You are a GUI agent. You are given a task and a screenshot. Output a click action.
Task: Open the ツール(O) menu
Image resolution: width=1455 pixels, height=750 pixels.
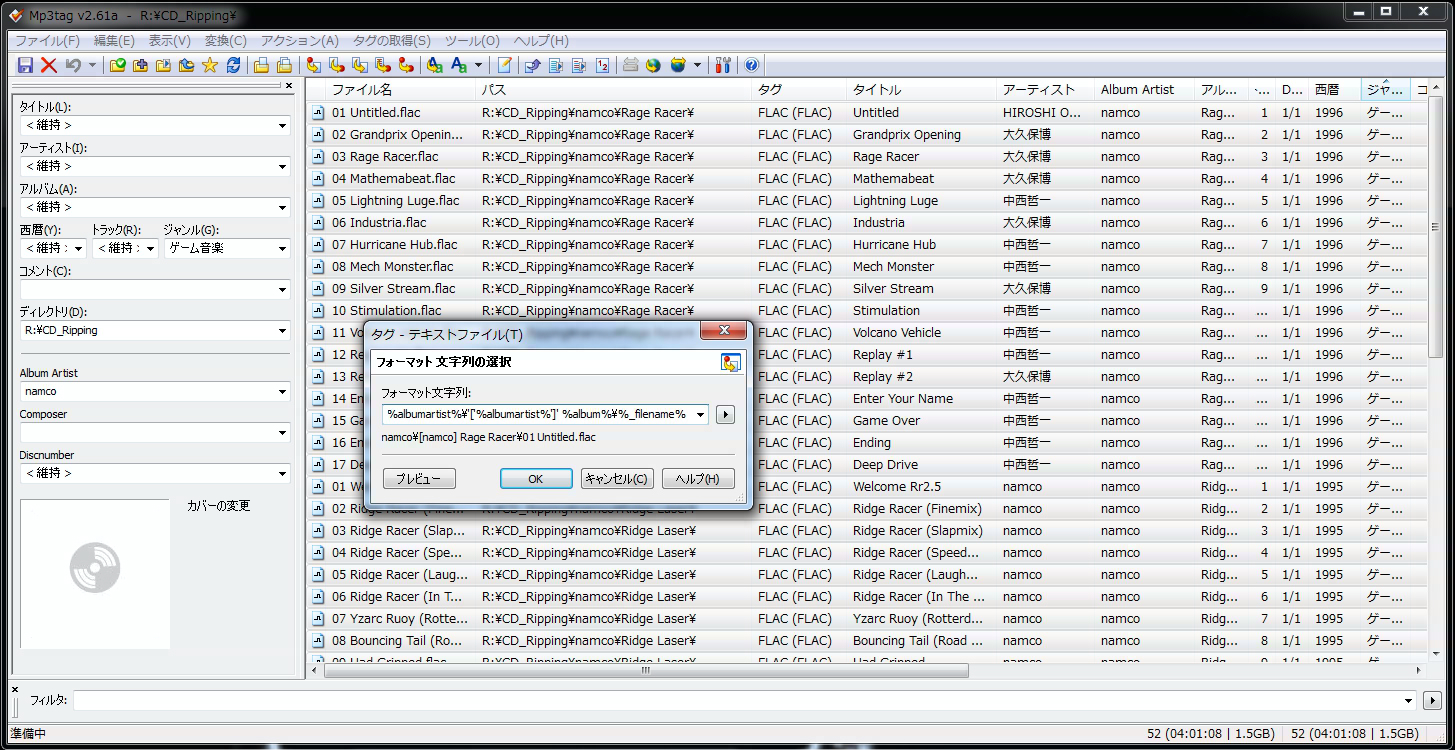472,41
